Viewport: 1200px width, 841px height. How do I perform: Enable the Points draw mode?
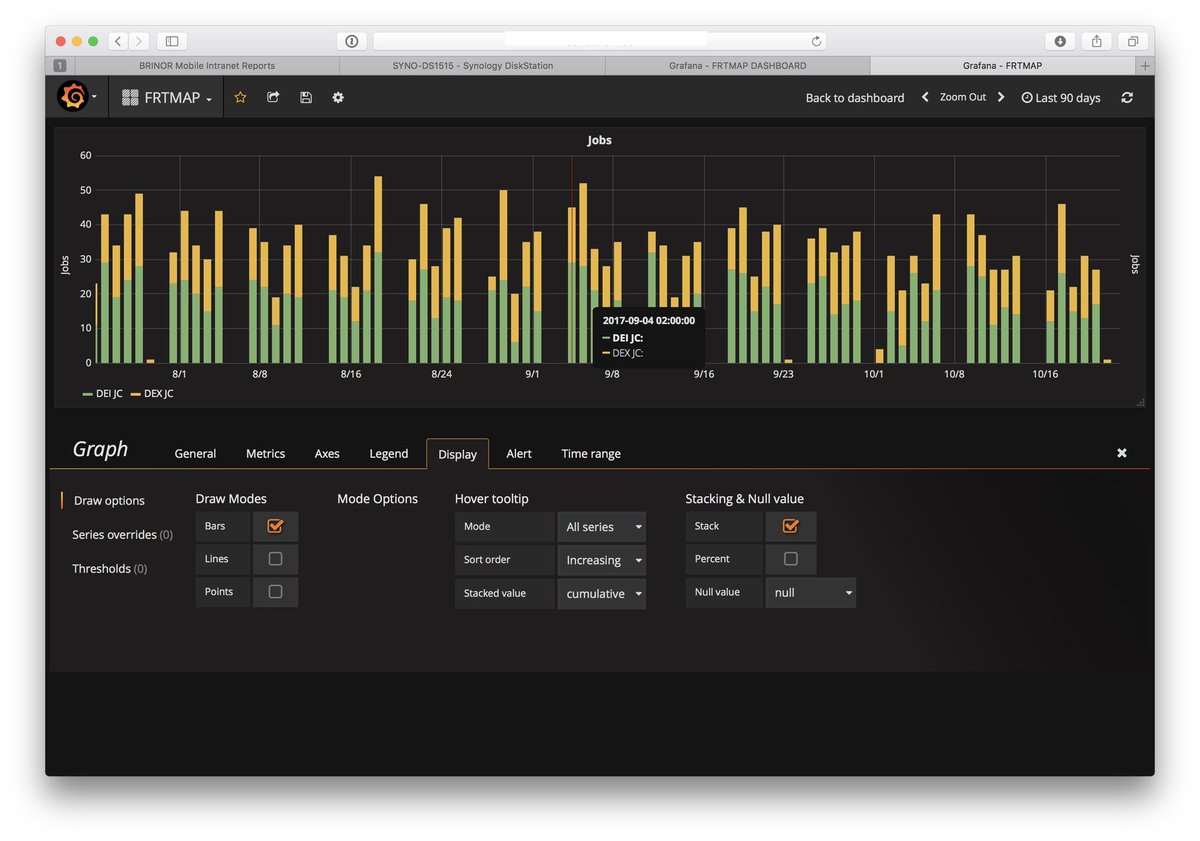pyautogui.click(x=276, y=592)
